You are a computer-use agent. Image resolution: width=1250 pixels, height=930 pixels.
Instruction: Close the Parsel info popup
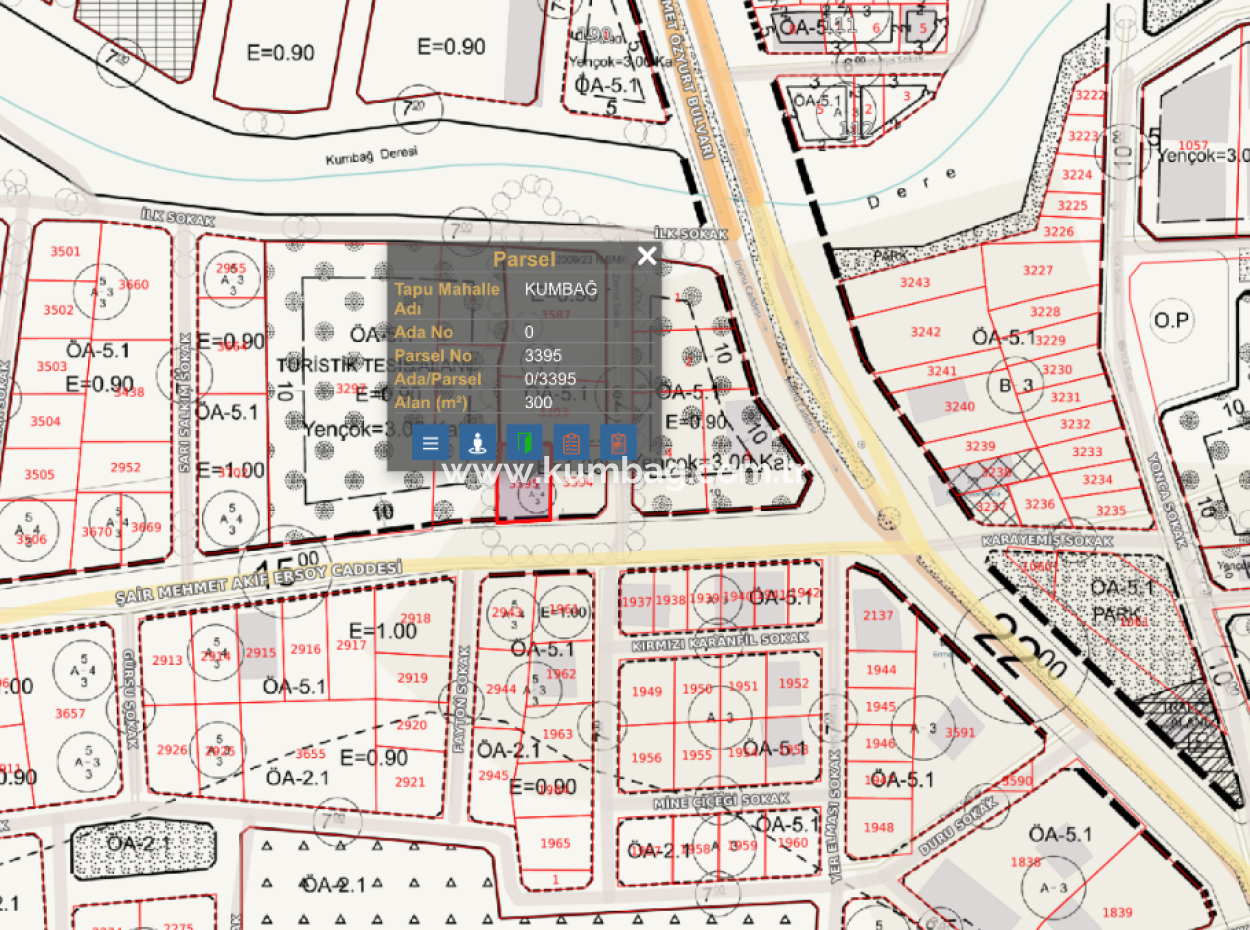646,256
